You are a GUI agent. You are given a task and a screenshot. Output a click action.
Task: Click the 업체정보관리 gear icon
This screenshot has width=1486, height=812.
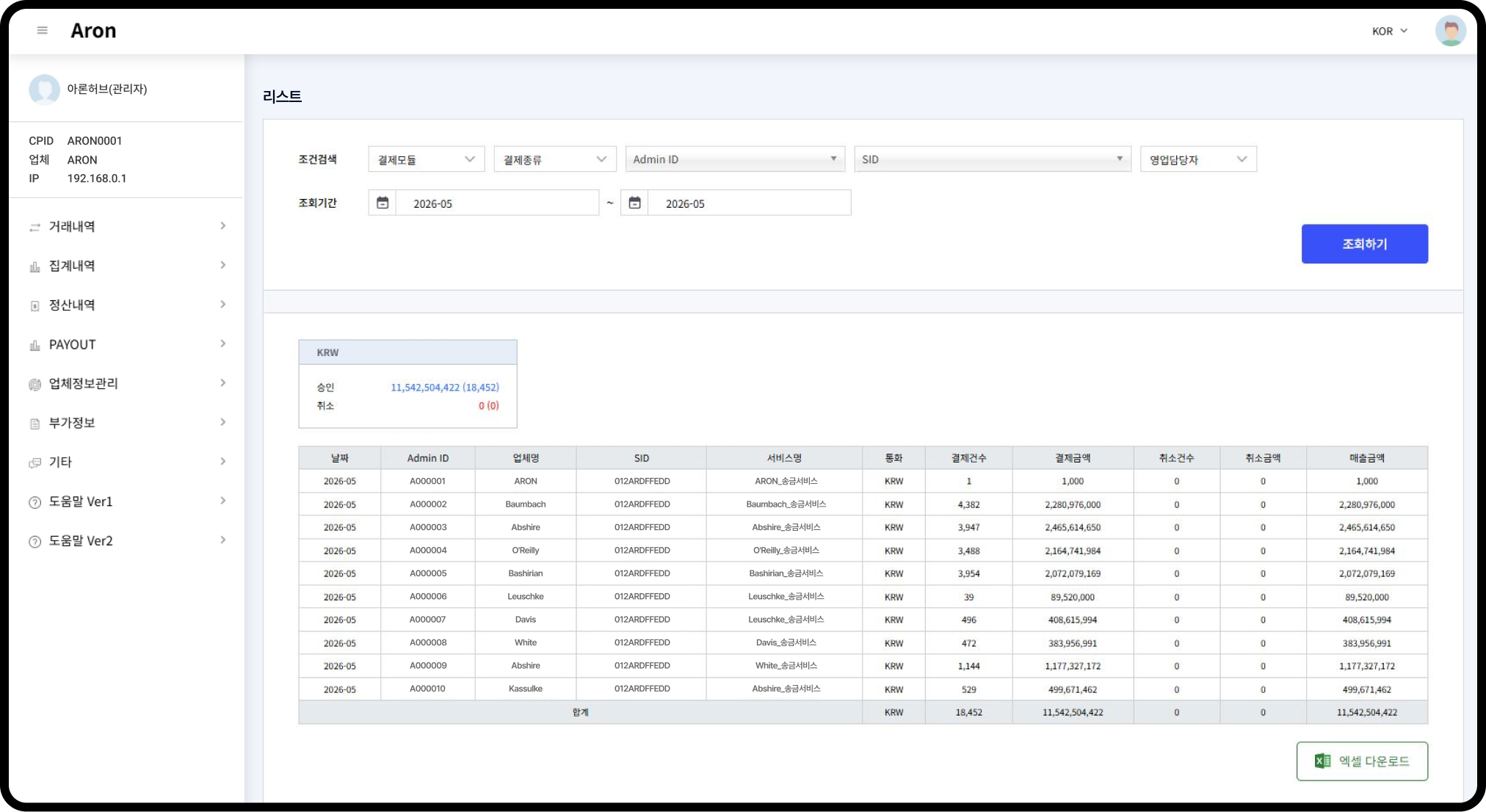pyautogui.click(x=35, y=385)
